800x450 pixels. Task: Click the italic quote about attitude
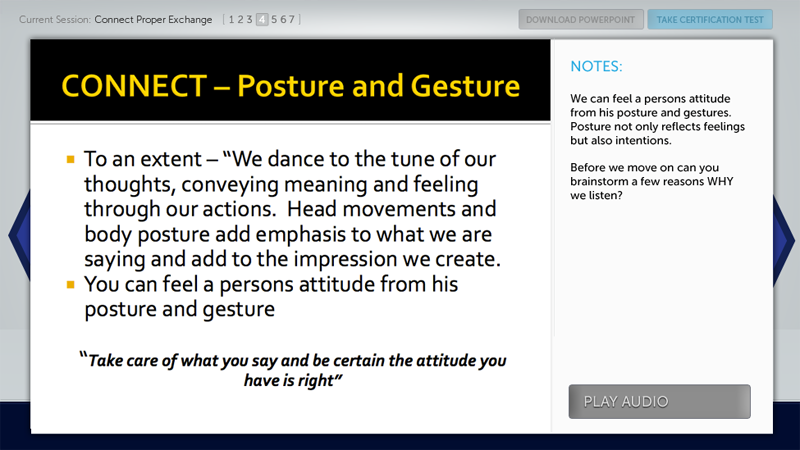pyautogui.click(x=290, y=370)
